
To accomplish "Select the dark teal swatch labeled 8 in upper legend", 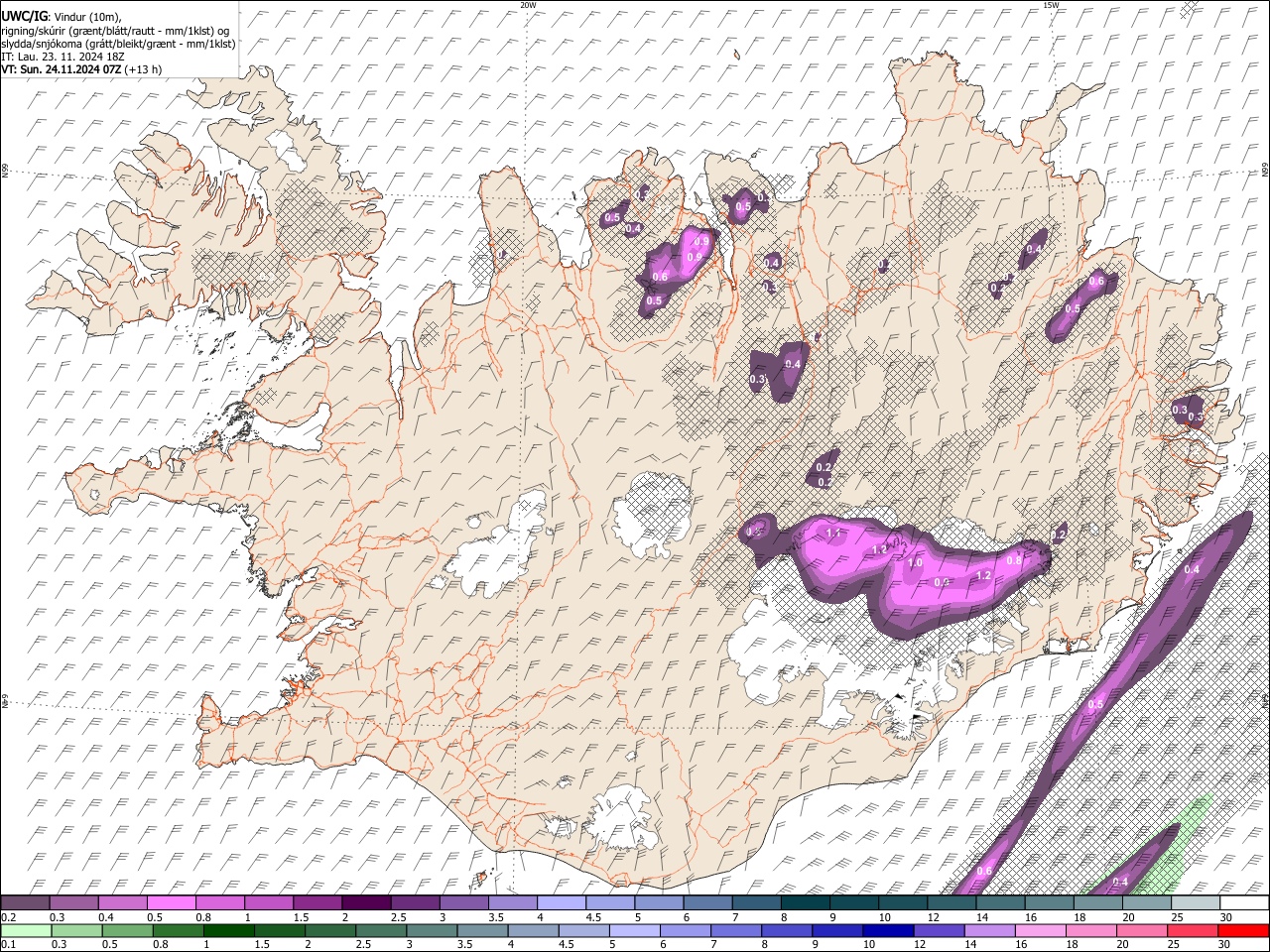I will click(x=804, y=902).
